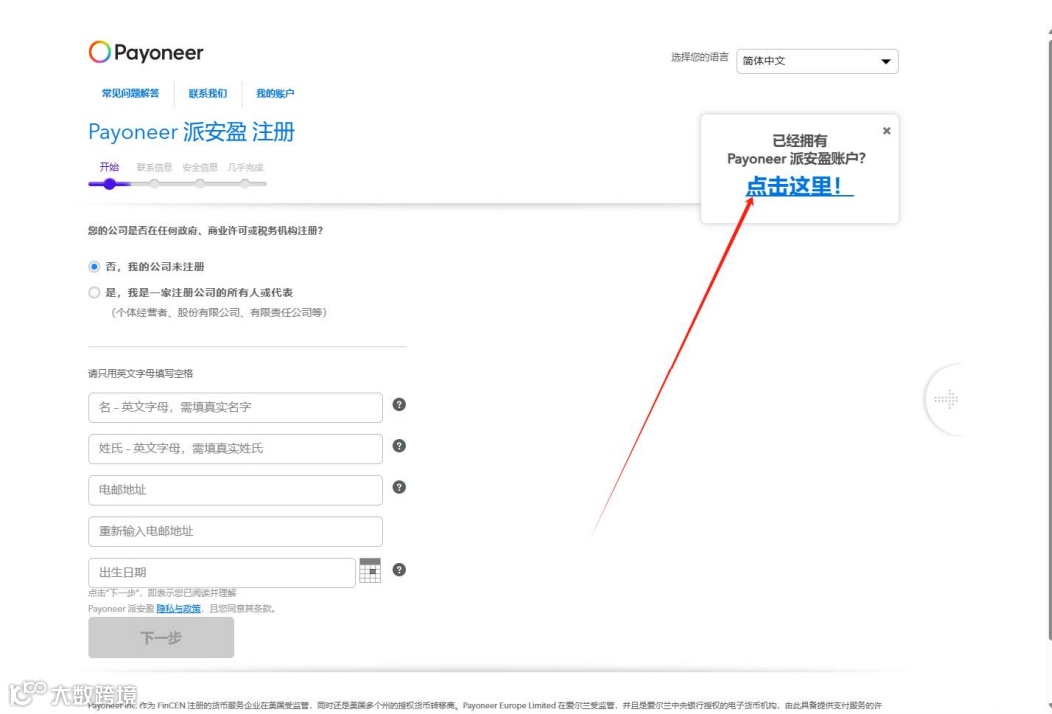Open the calendar date picker icon
This screenshot has height=714, width=1052.
click(370, 570)
